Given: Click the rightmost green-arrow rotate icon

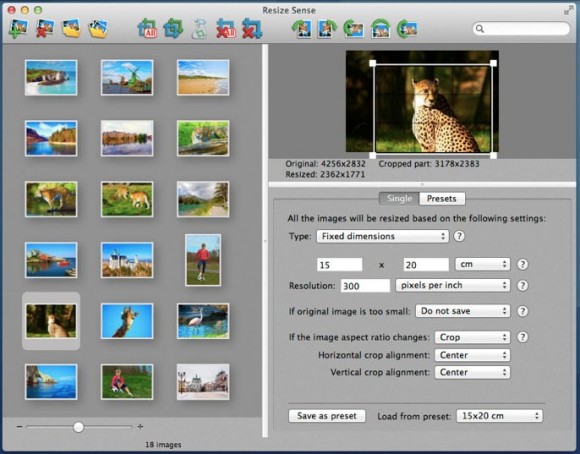Looking at the screenshot, I should (407, 28).
